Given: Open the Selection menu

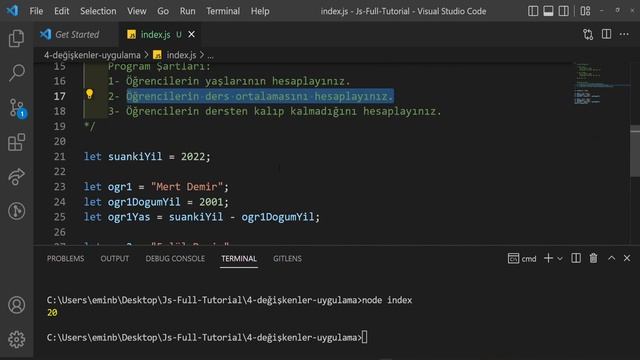Looking at the screenshot, I should click(x=98, y=11).
